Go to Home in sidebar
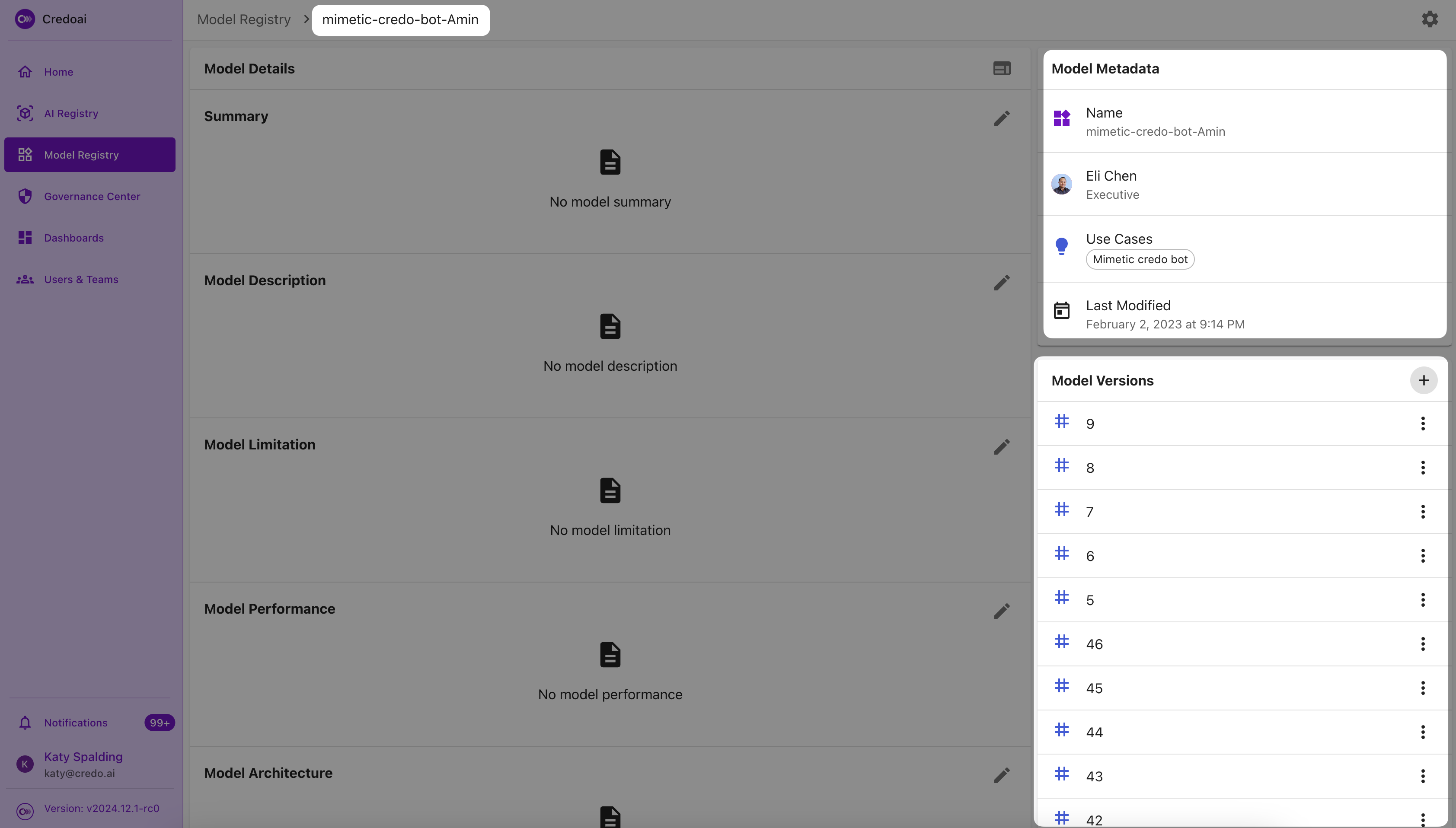The image size is (1456, 828). pyautogui.click(x=90, y=72)
